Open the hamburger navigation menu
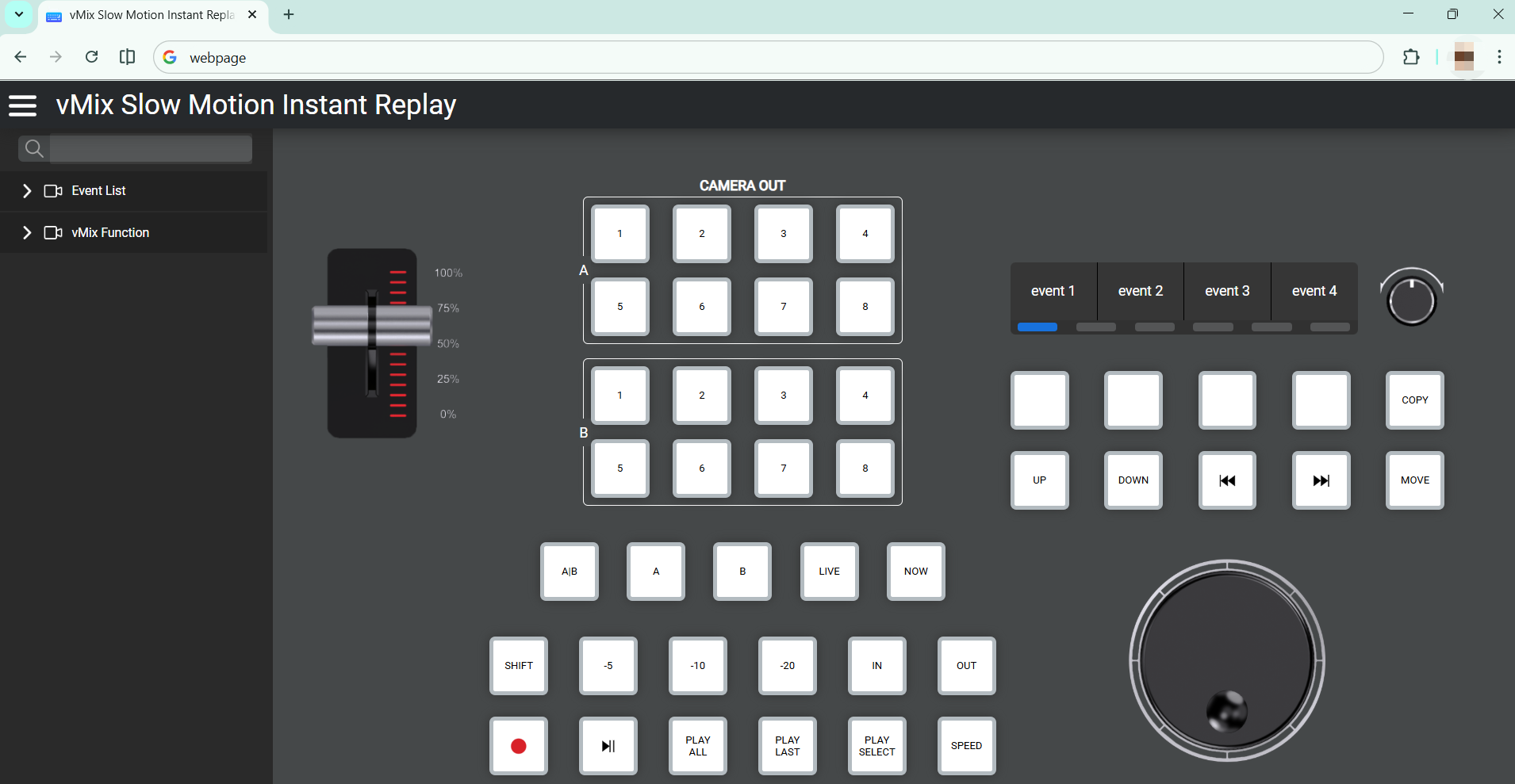Viewport: 1515px width, 784px height. coord(23,104)
